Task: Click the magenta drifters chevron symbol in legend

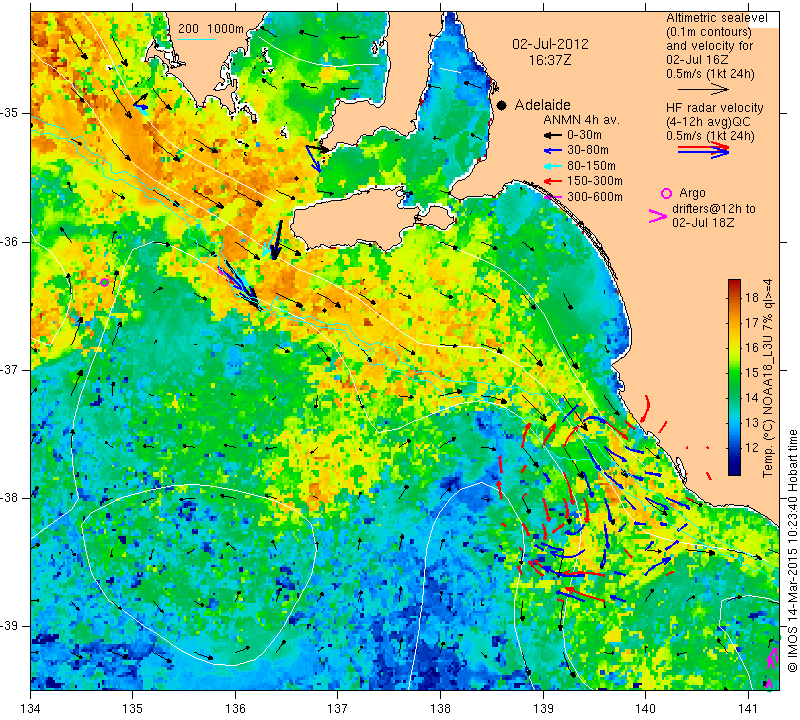Action: tap(658, 216)
